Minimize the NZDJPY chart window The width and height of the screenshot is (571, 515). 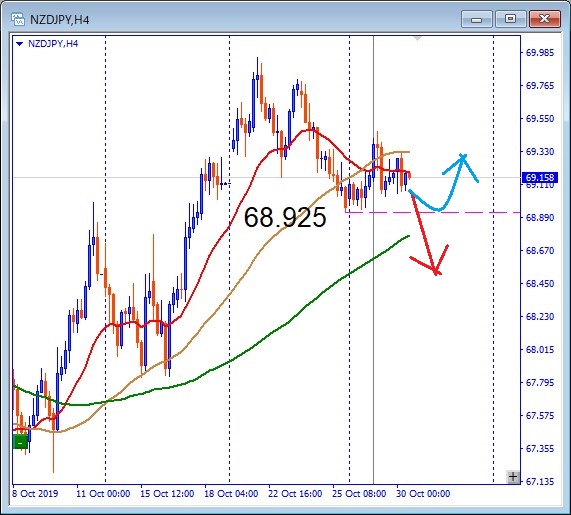[x=476, y=19]
